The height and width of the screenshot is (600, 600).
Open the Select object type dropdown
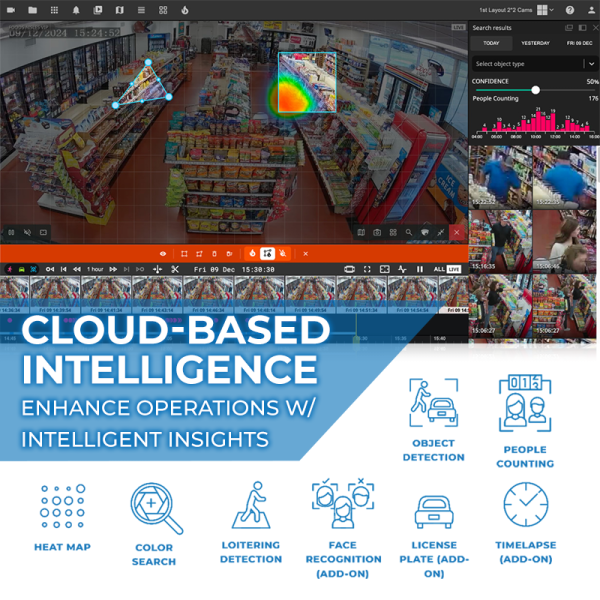pos(534,63)
